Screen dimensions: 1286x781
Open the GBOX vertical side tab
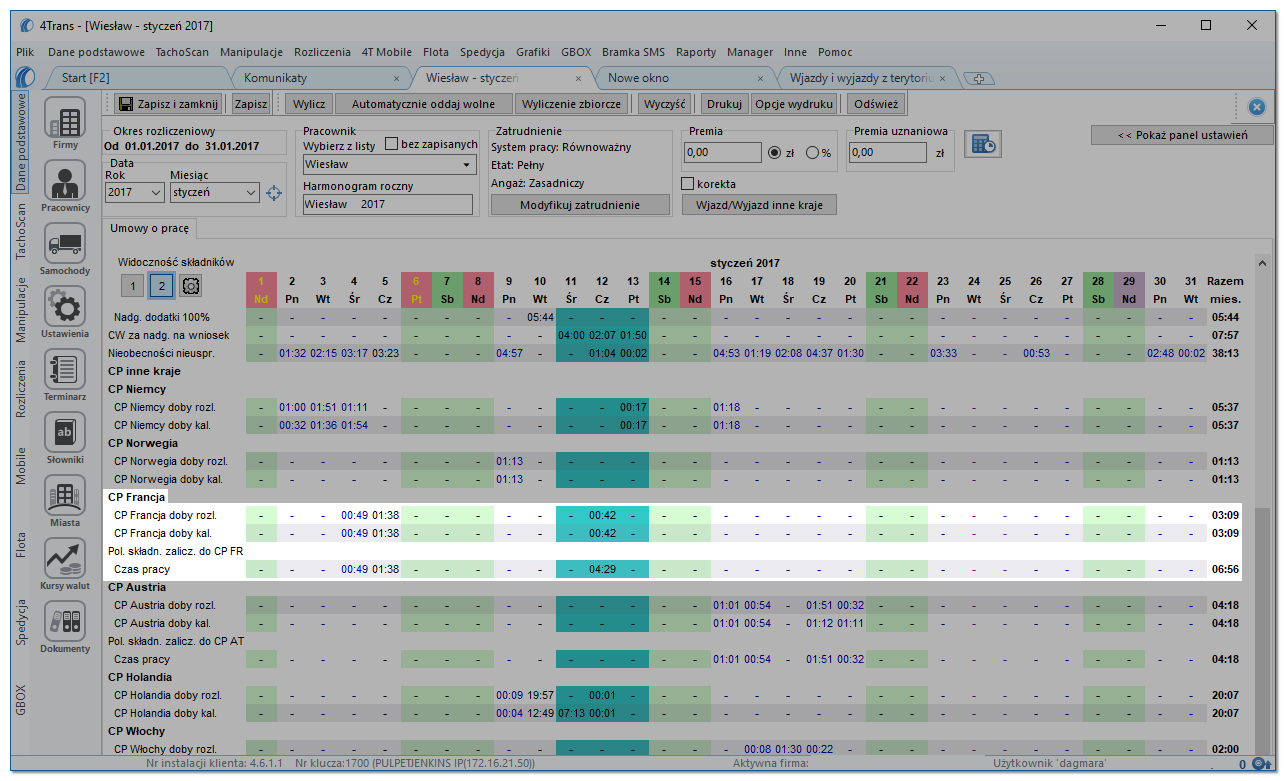tap(22, 700)
